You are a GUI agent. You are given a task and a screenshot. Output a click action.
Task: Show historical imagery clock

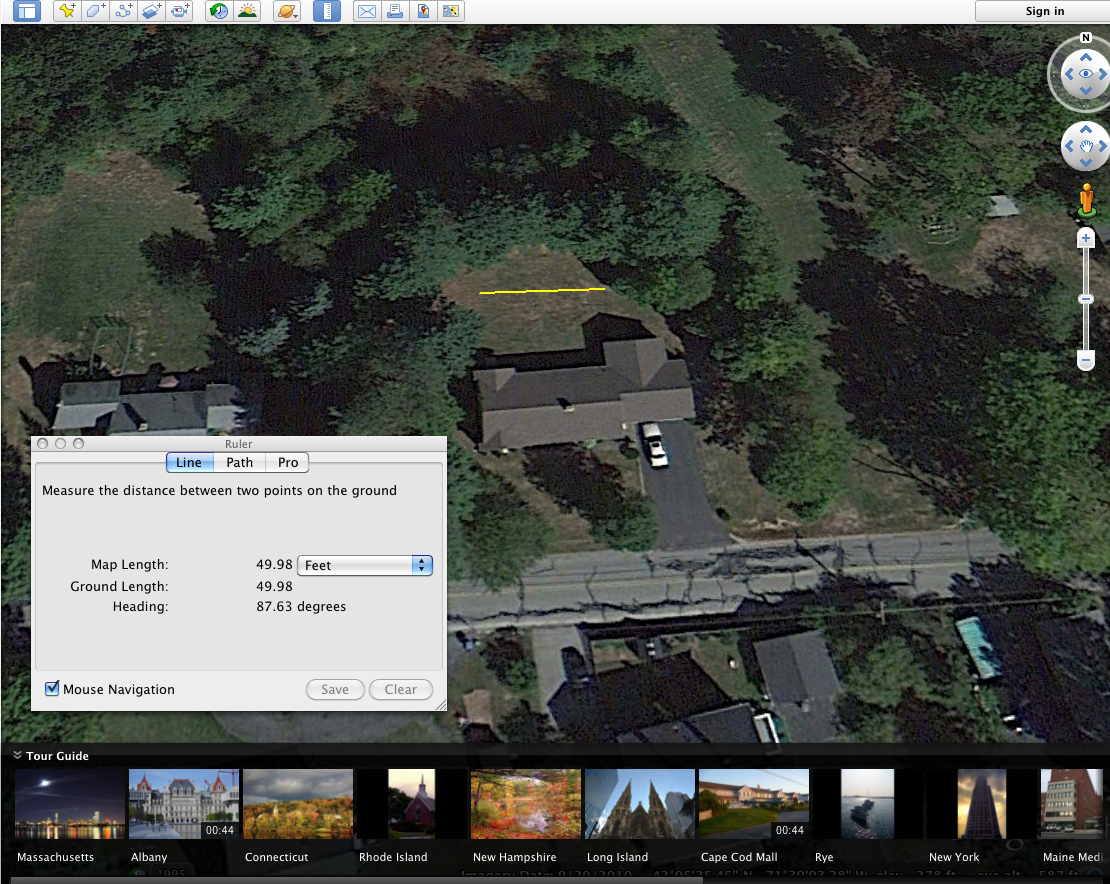tap(219, 11)
